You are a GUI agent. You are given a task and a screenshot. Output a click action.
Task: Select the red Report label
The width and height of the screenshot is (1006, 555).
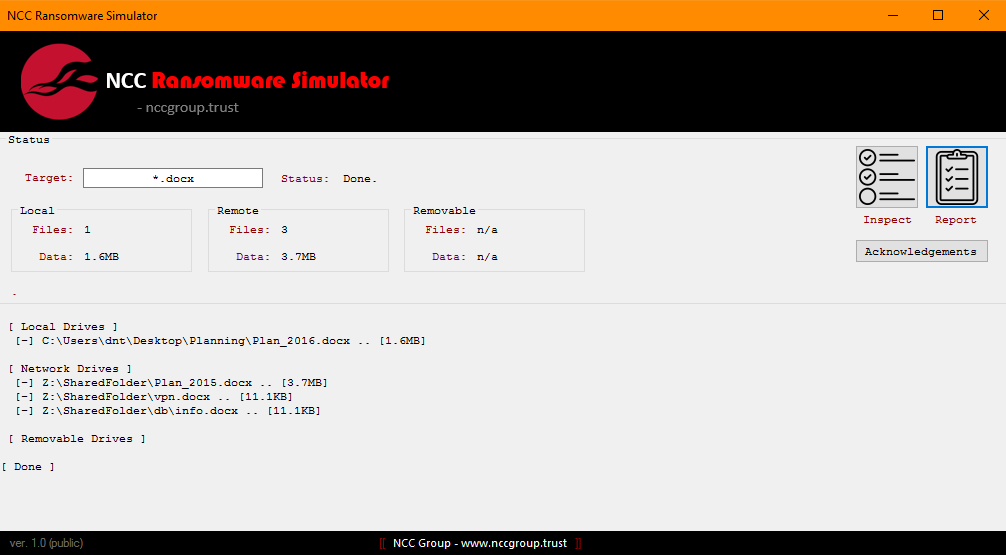tap(955, 220)
